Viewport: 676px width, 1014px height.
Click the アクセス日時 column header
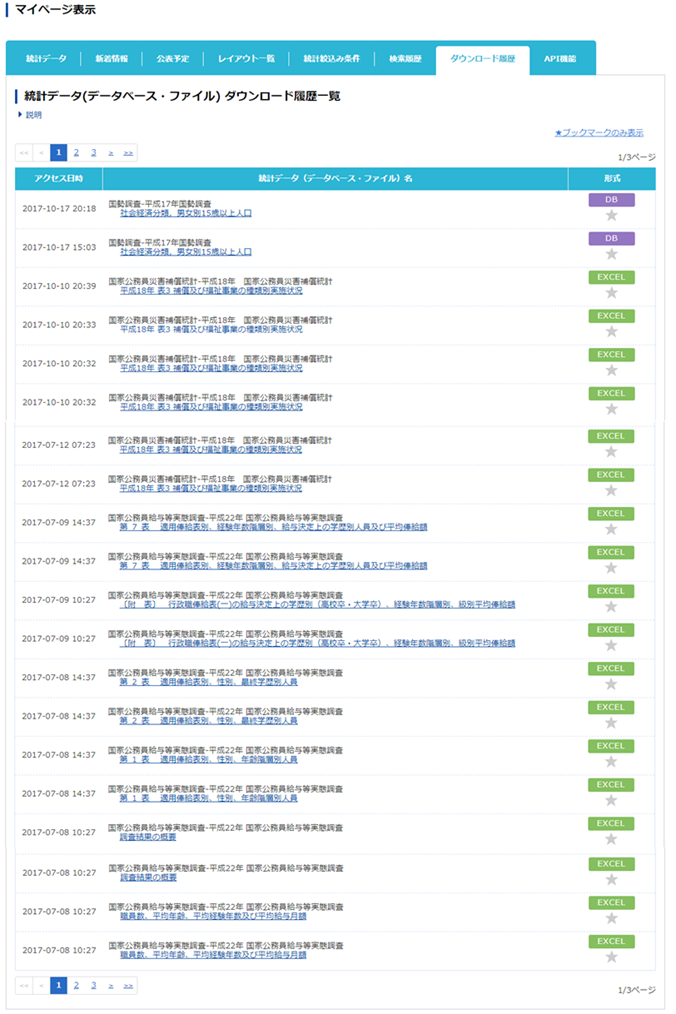pyautogui.click(x=58, y=178)
